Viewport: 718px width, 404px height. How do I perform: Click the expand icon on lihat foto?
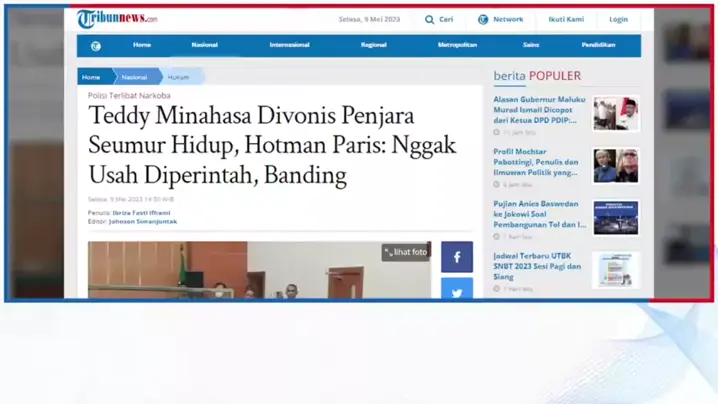pyautogui.click(x=388, y=252)
